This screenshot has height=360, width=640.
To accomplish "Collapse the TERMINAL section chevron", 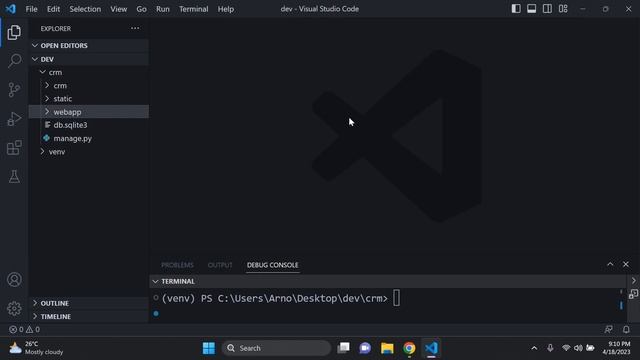I will coord(156,281).
